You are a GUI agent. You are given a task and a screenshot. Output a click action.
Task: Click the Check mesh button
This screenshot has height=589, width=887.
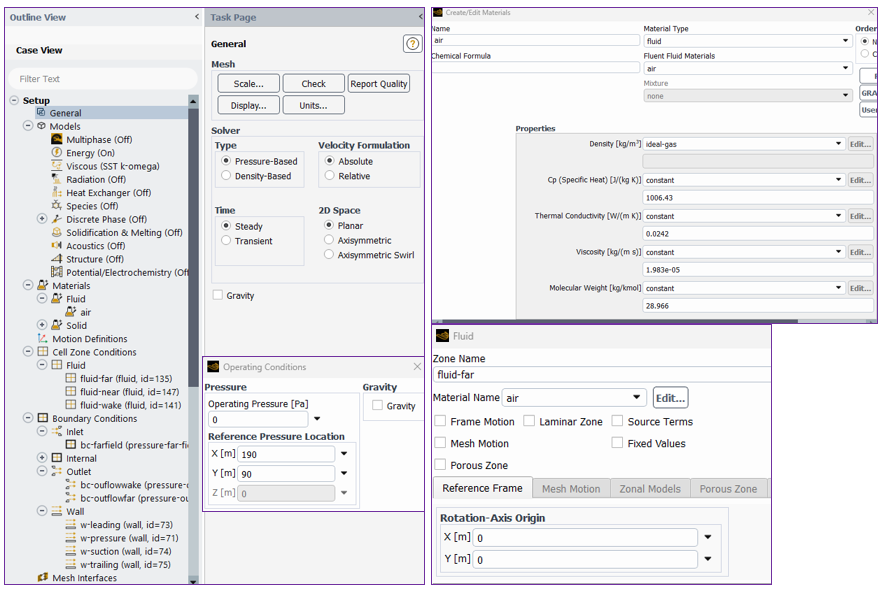313,83
